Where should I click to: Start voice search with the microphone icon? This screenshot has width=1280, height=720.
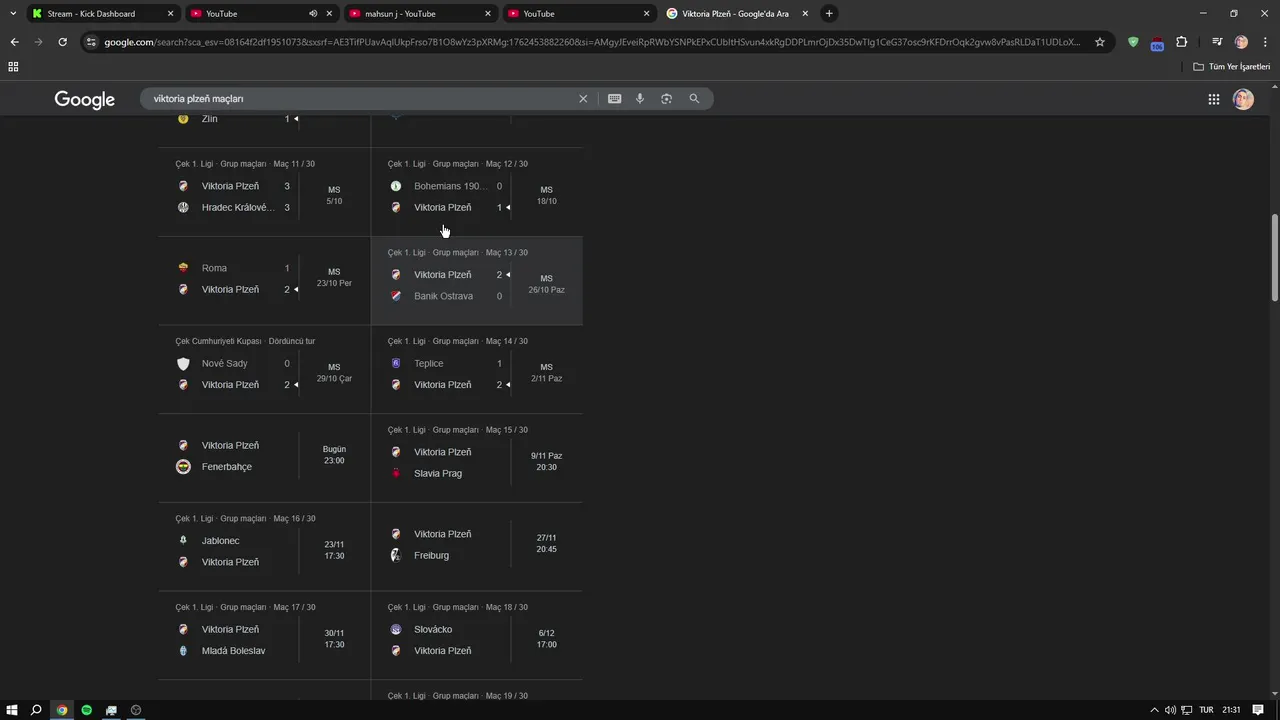click(640, 99)
